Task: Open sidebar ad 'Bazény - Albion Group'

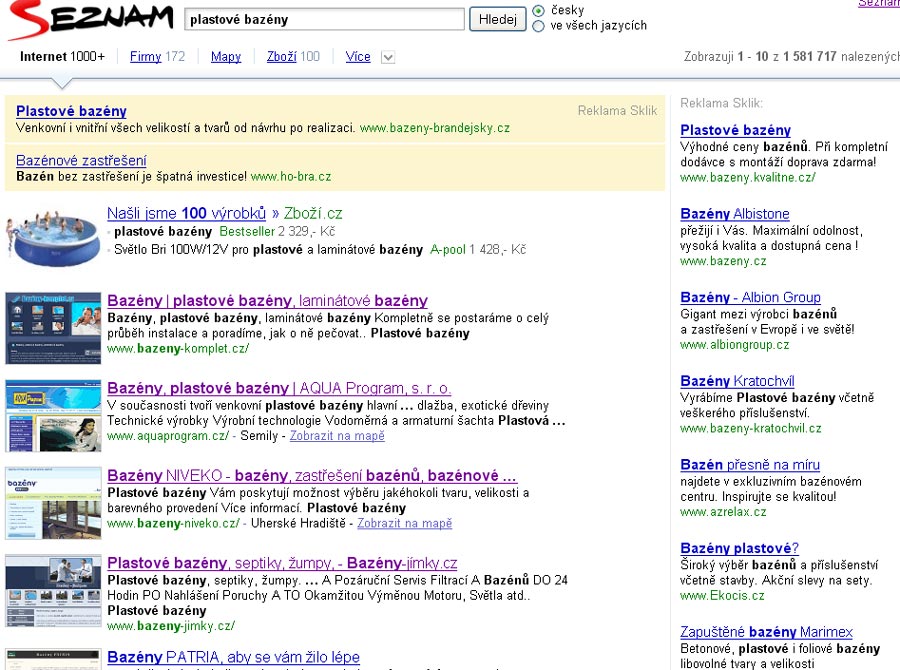Action: 750,297
